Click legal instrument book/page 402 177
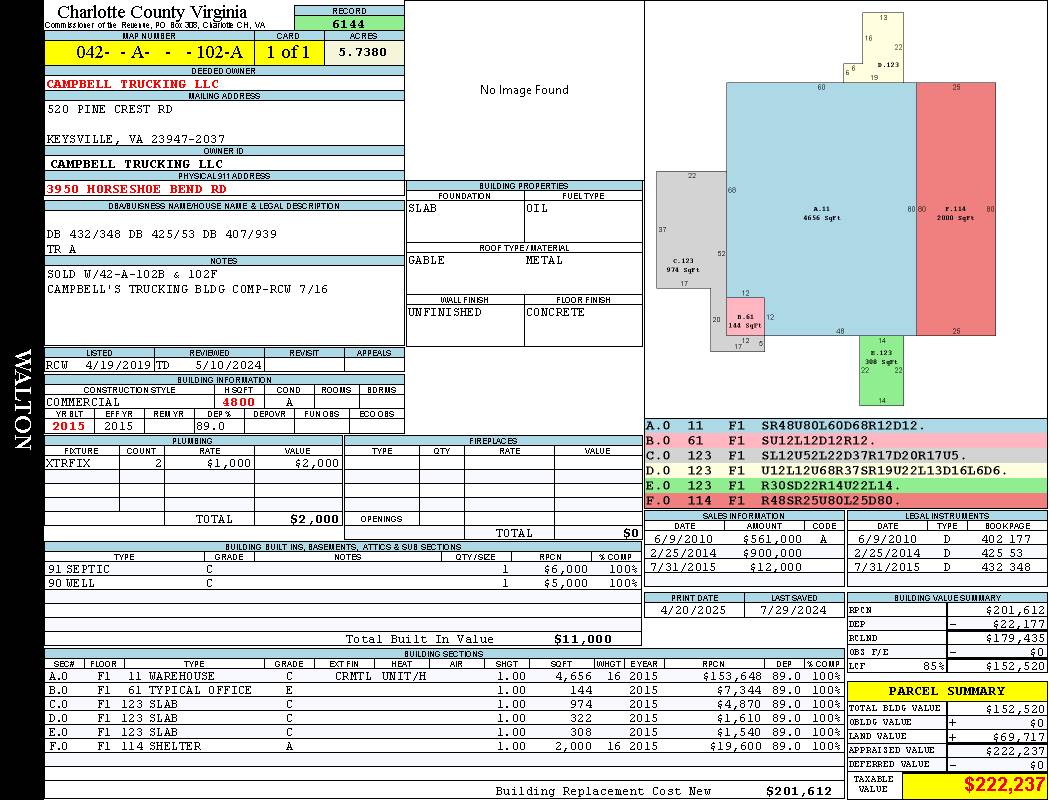The height and width of the screenshot is (800, 1050). tap(1006, 539)
